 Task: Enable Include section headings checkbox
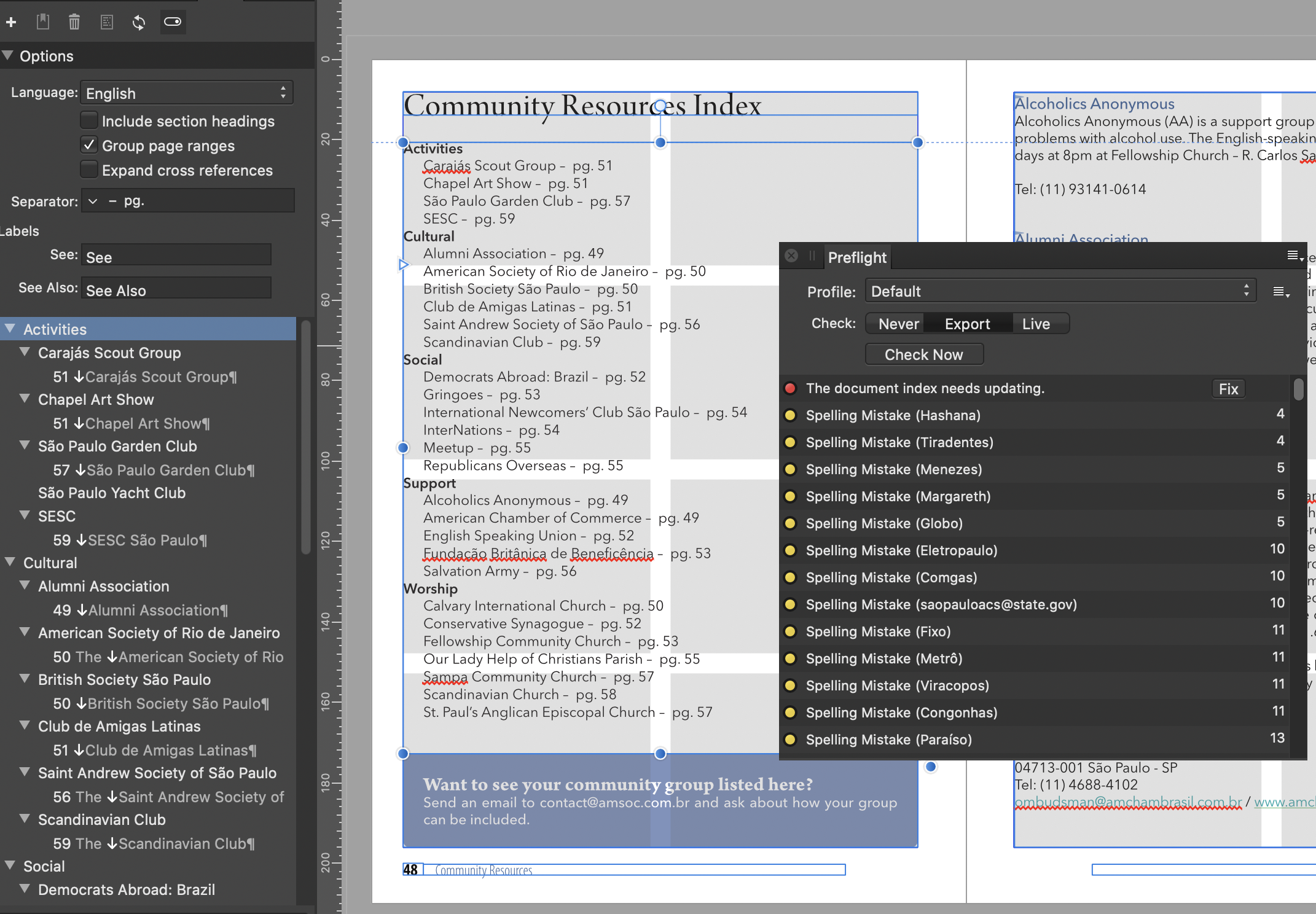click(89, 120)
